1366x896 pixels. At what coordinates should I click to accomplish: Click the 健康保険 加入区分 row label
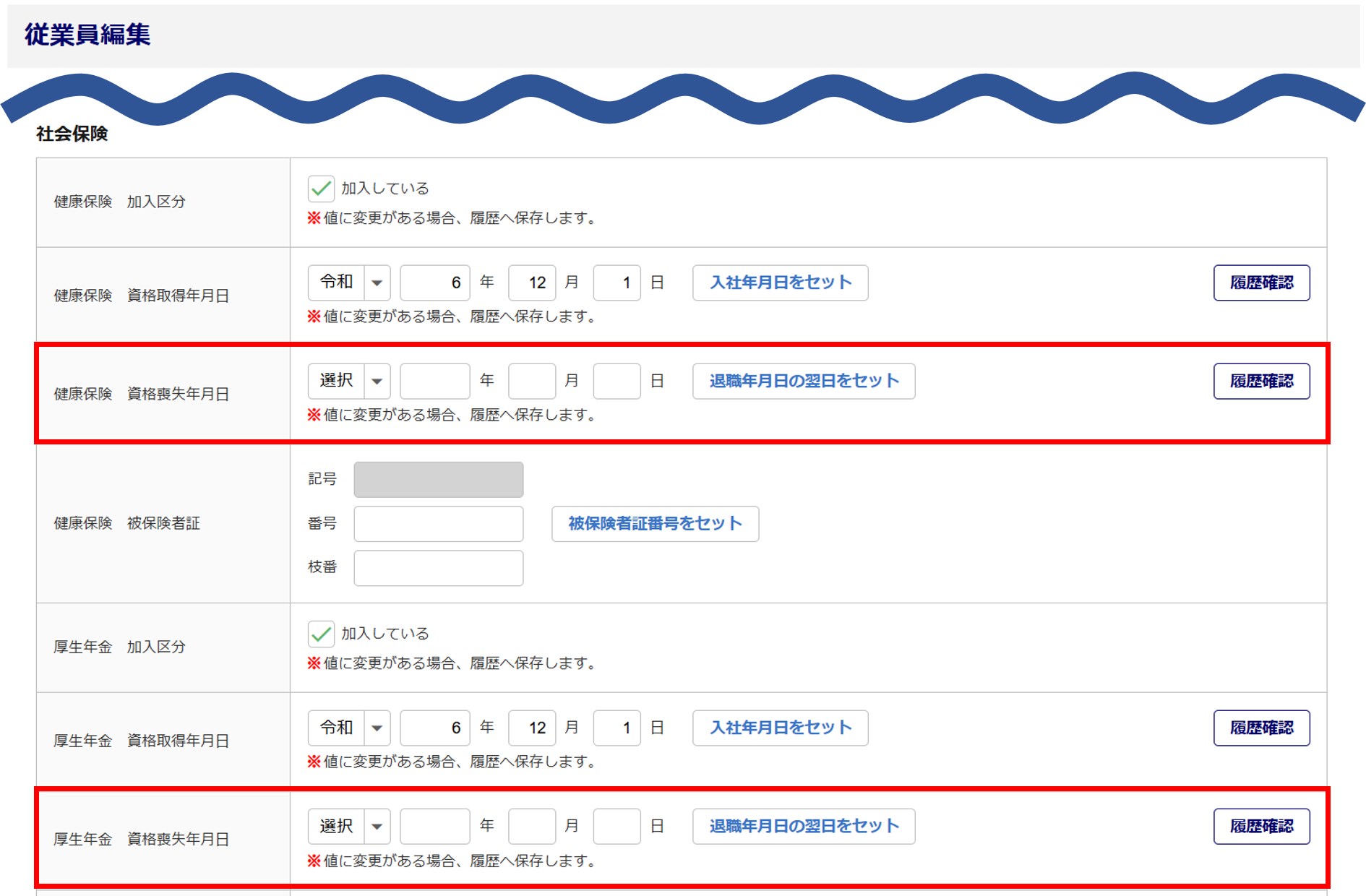(119, 202)
